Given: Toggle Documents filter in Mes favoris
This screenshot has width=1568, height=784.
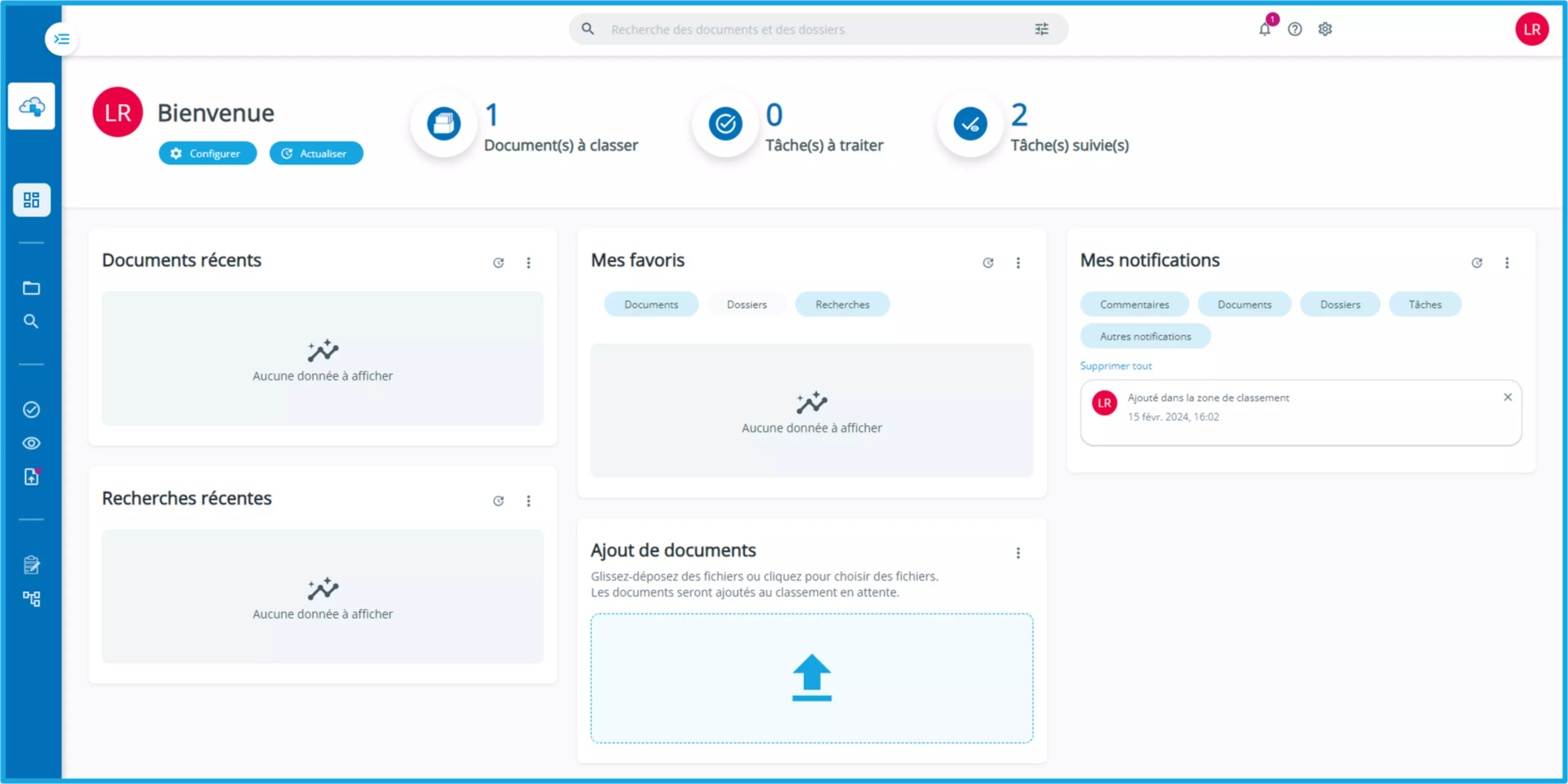Looking at the screenshot, I should click(x=651, y=304).
